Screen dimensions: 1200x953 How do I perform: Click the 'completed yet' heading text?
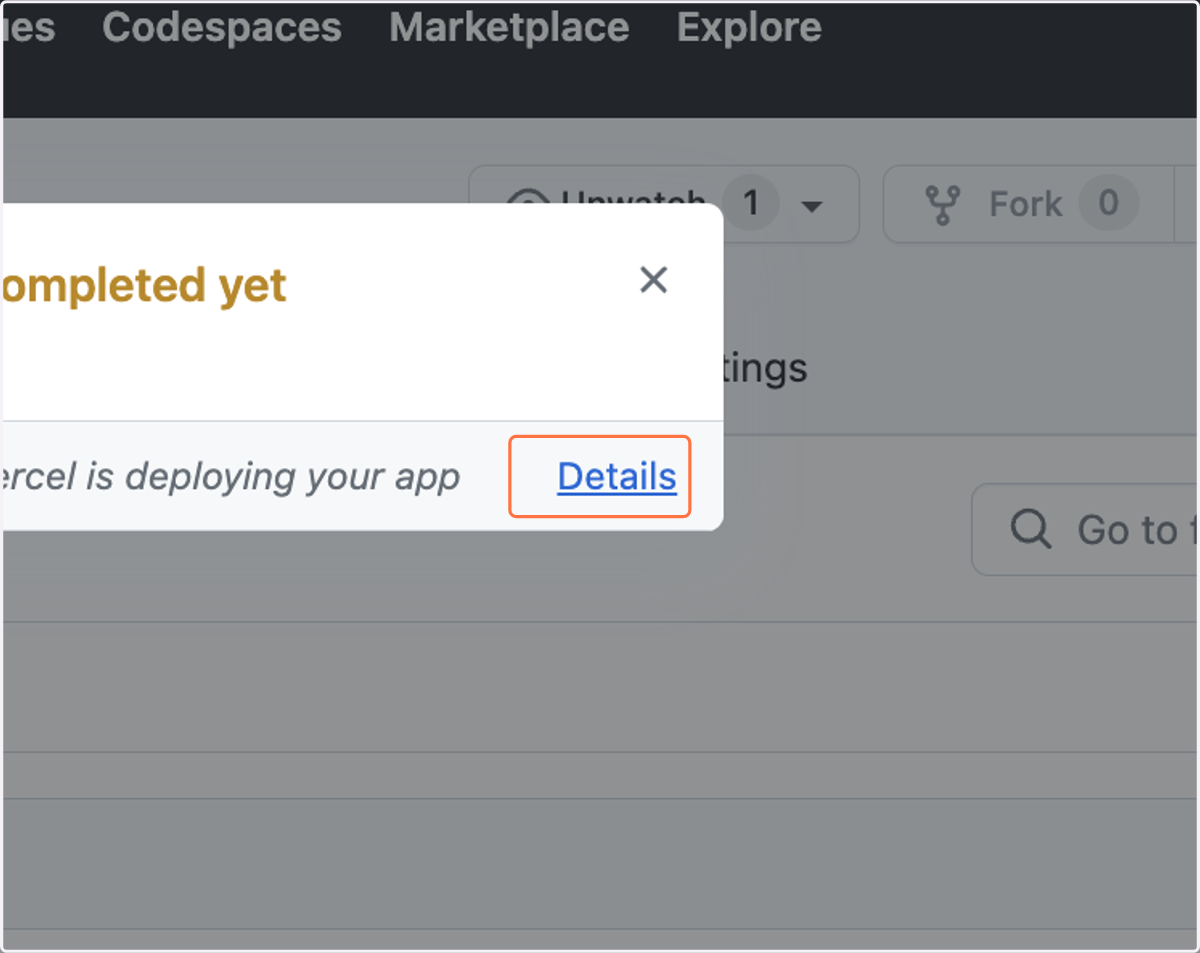pos(144,286)
